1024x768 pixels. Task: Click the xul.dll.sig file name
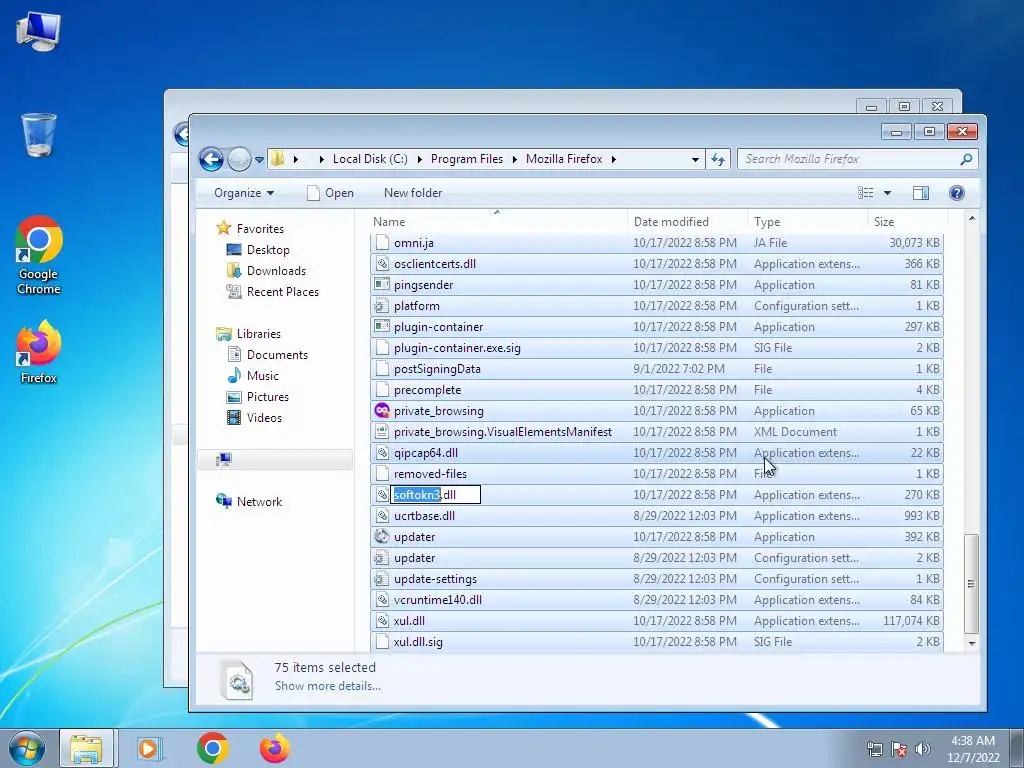click(x=418, y=642)
